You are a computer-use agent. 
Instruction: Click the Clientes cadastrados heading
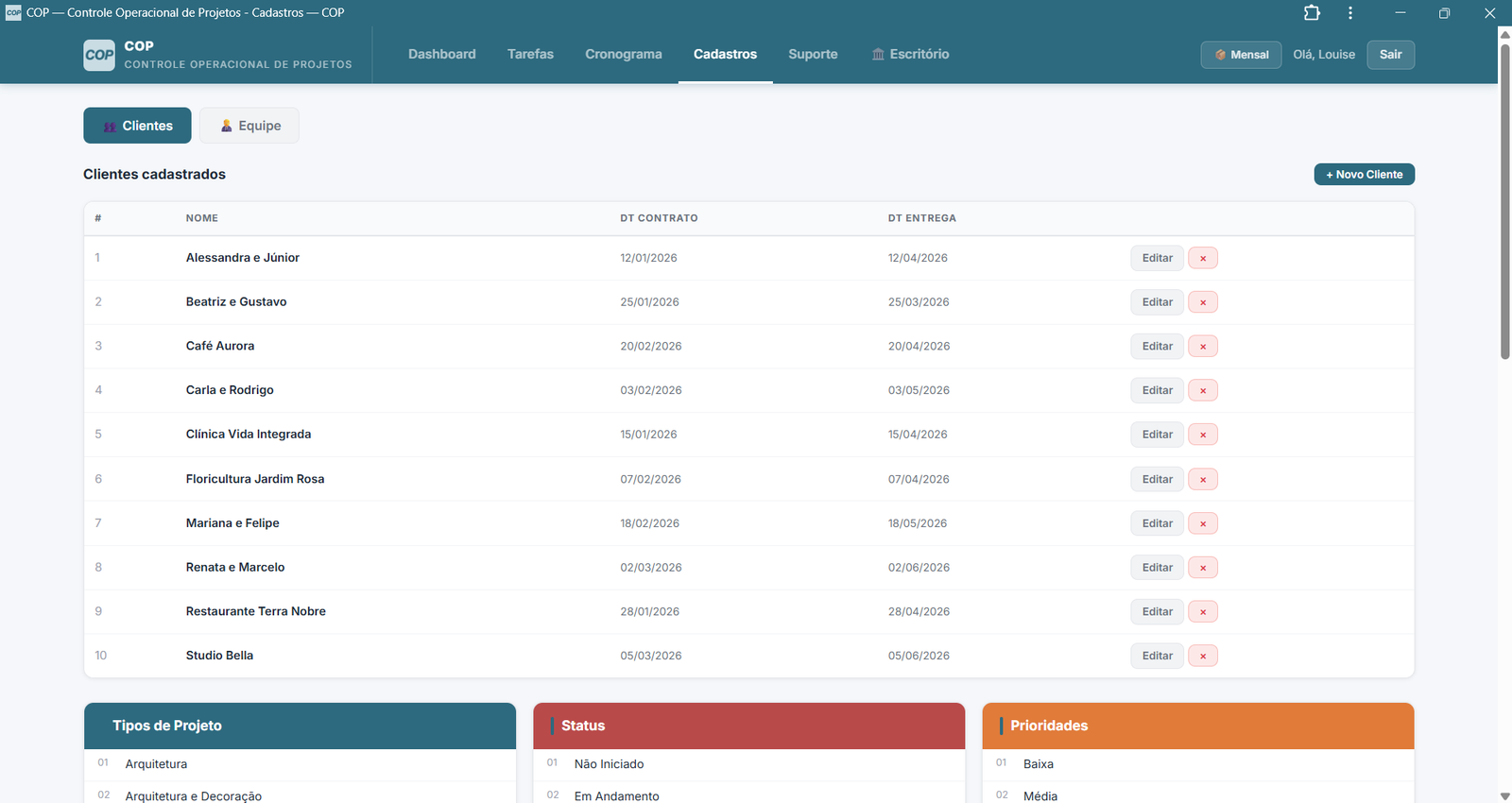pos(154,175)
